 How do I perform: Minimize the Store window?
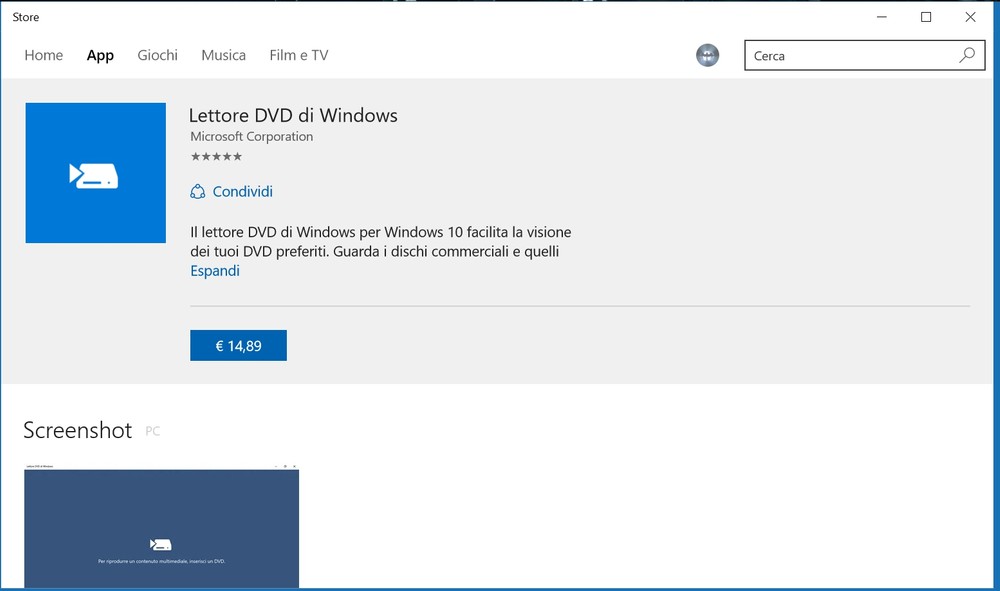(882, 17)
